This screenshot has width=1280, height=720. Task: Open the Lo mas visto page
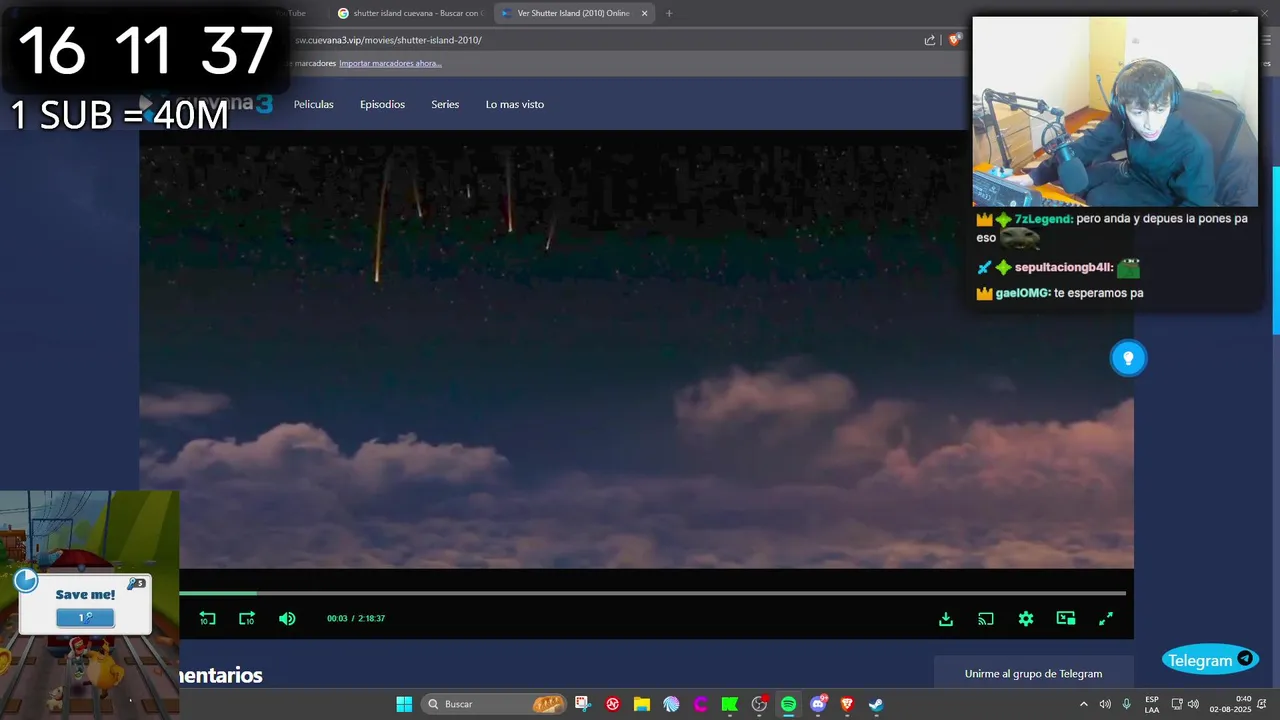(515, 104)
